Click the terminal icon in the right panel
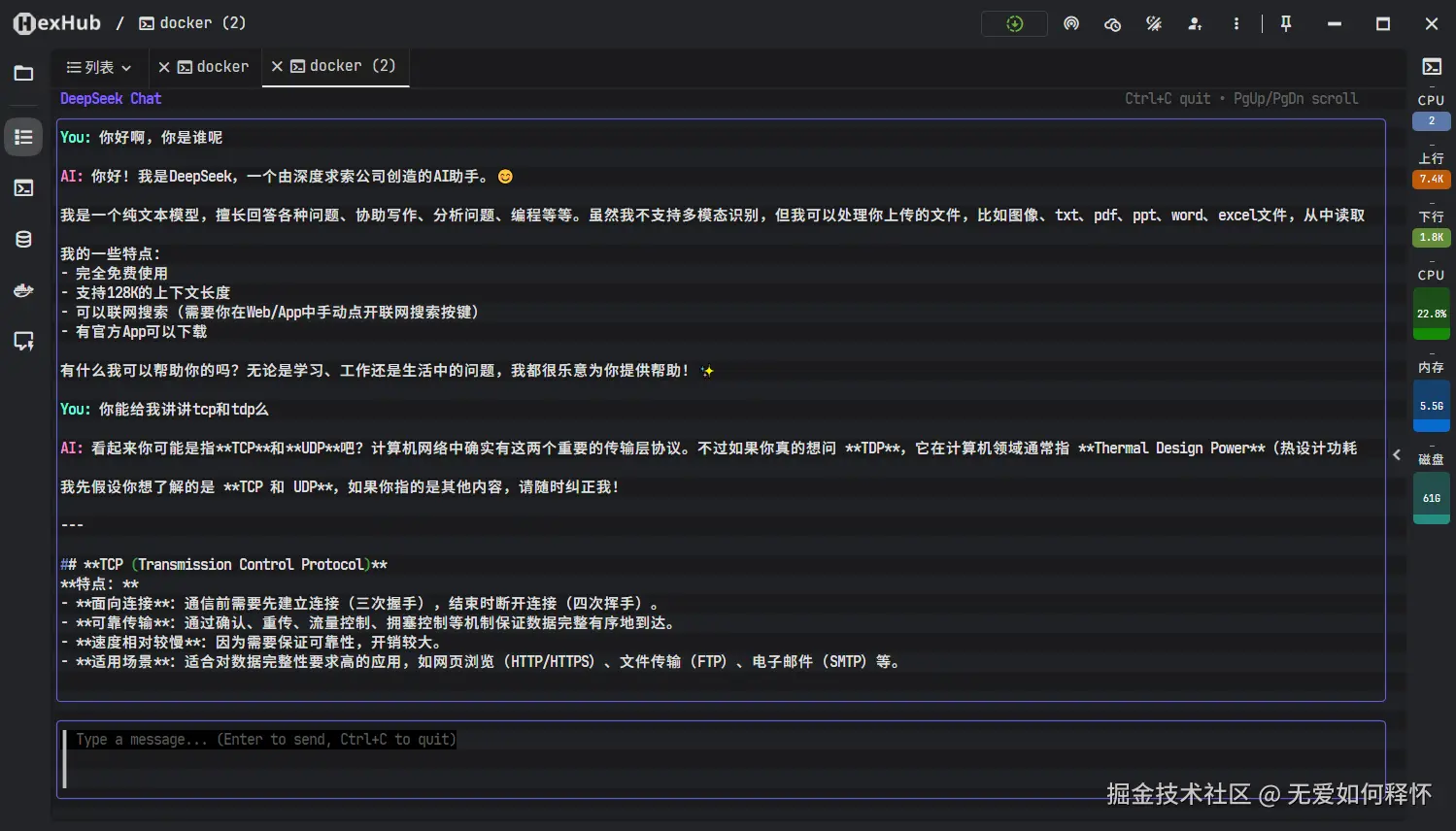The width and height of the screenshot is (1456, 831). pyautogui.click(x=1432, y=66)
